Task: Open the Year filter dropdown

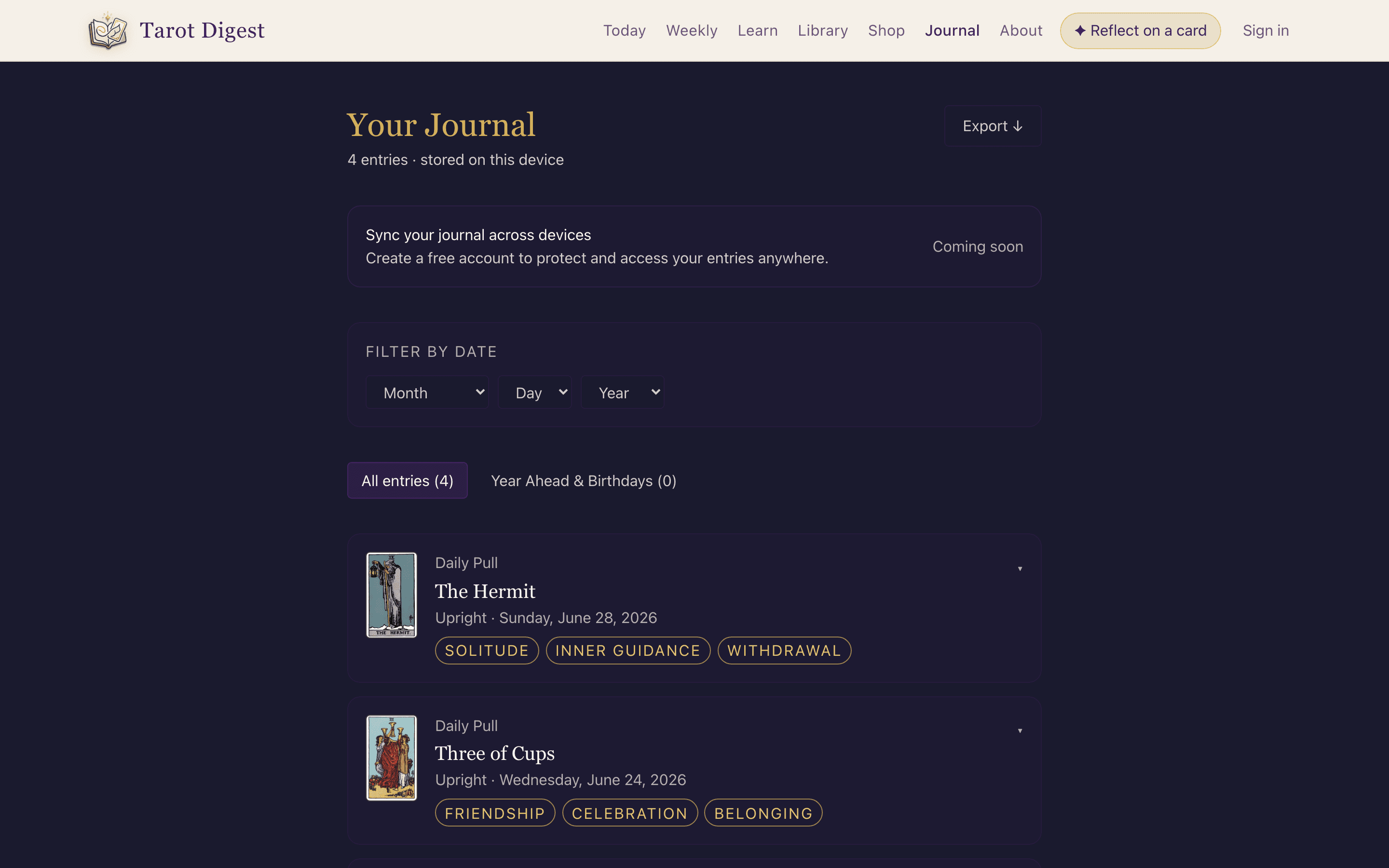Action: [x=623, y=393]
